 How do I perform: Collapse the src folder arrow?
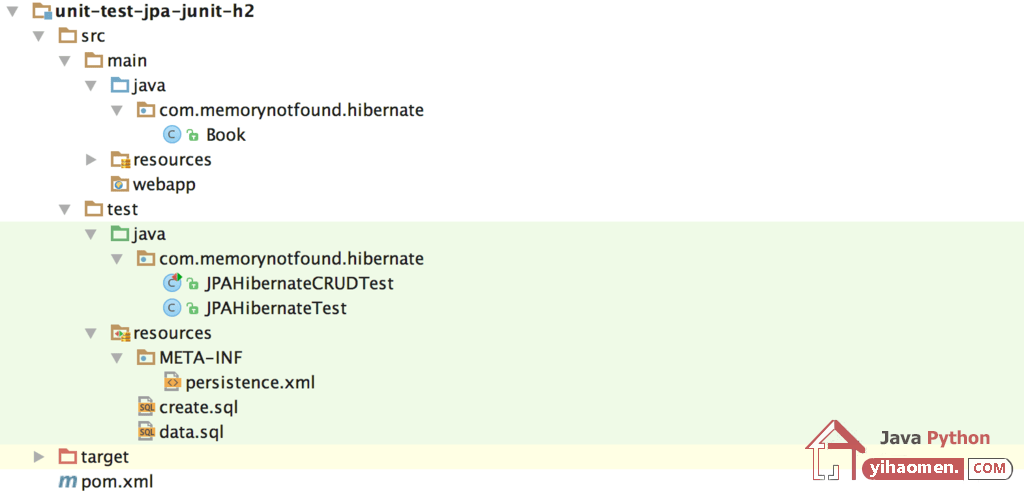pos(39,37)
